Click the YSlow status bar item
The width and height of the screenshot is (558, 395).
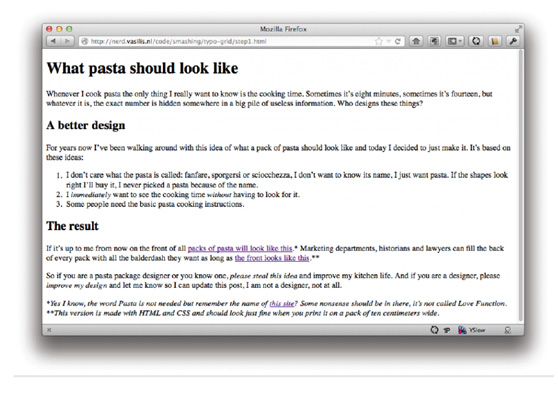coord(472,330)
